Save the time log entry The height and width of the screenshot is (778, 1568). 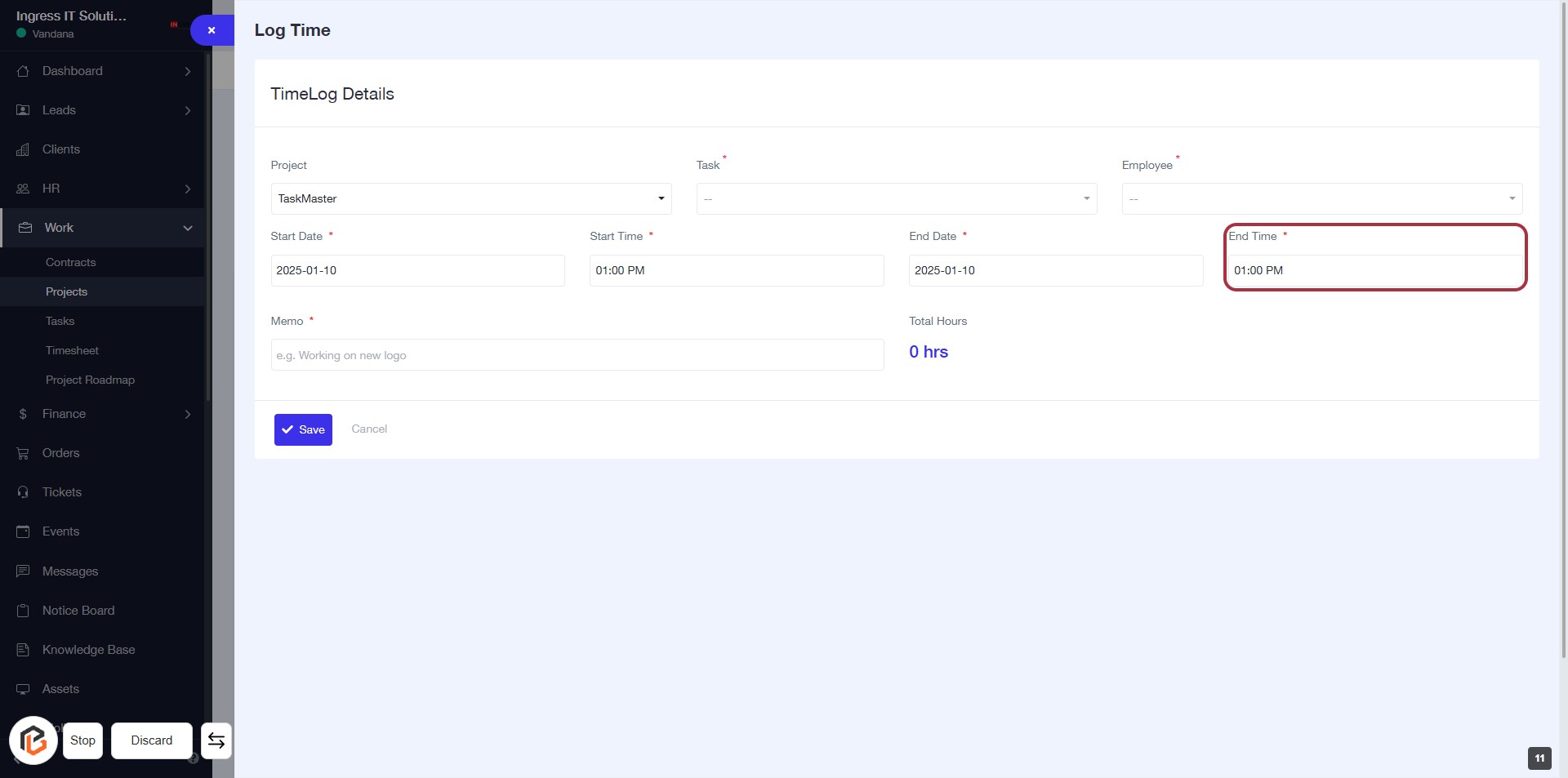[x=303, y=429]
